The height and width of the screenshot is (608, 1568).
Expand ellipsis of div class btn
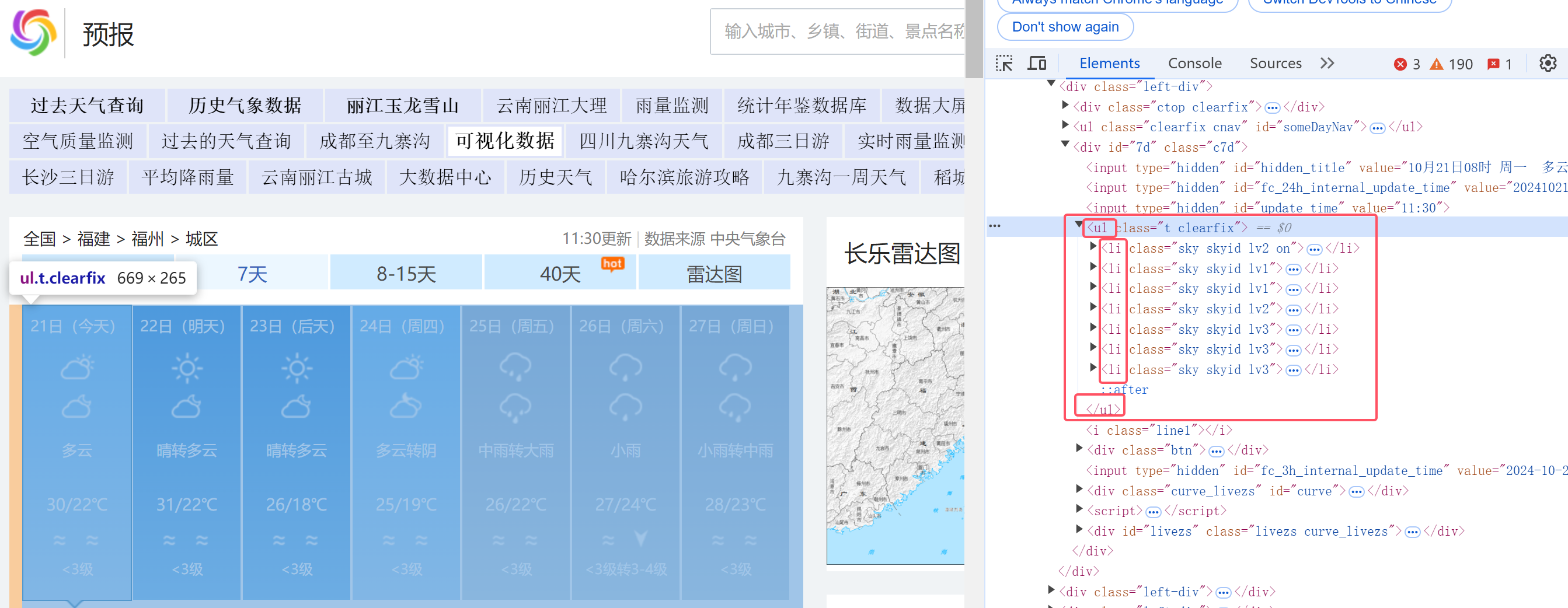click(1216, 451)
